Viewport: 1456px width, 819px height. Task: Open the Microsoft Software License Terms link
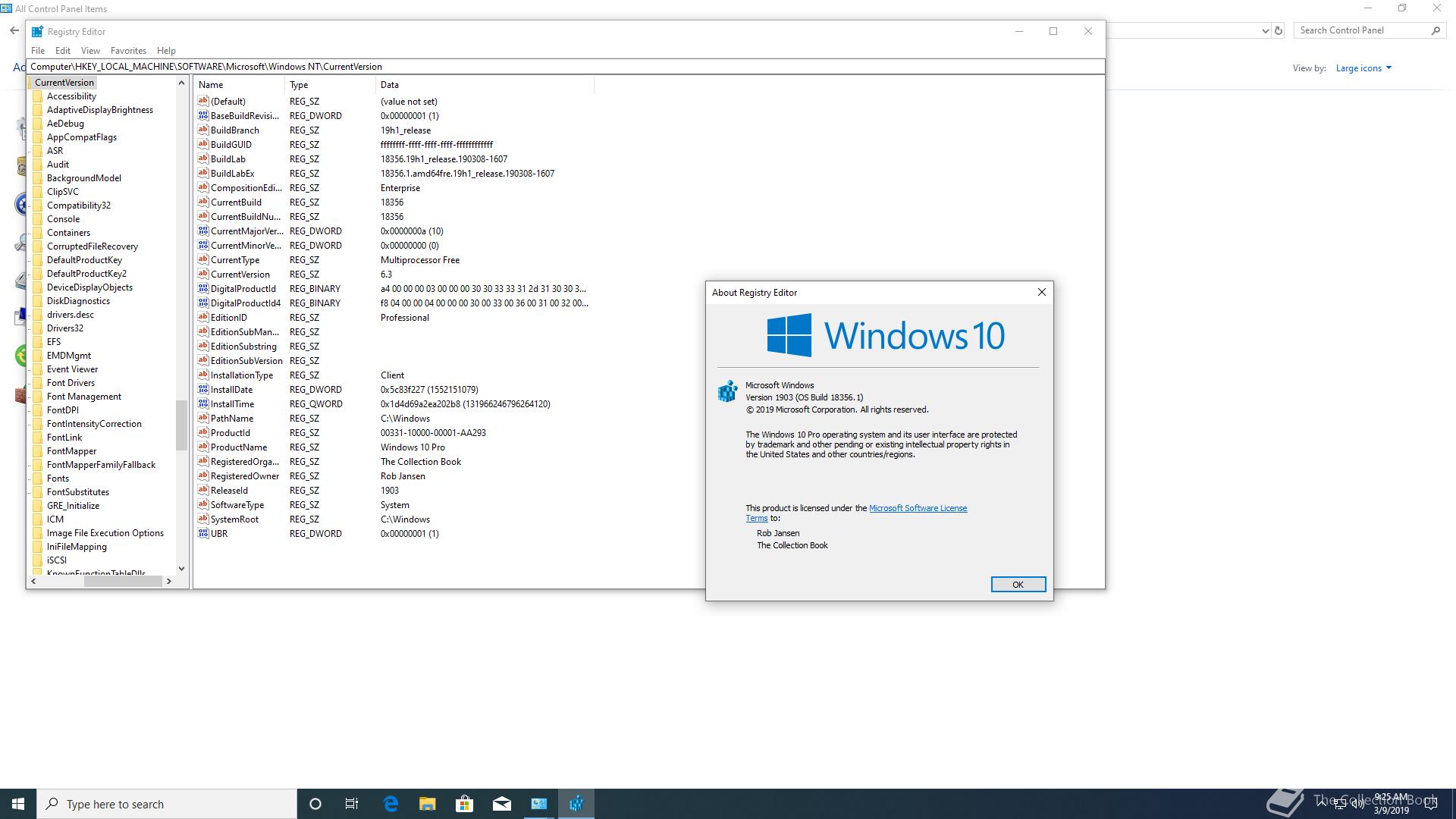click(x=918, y=508)
